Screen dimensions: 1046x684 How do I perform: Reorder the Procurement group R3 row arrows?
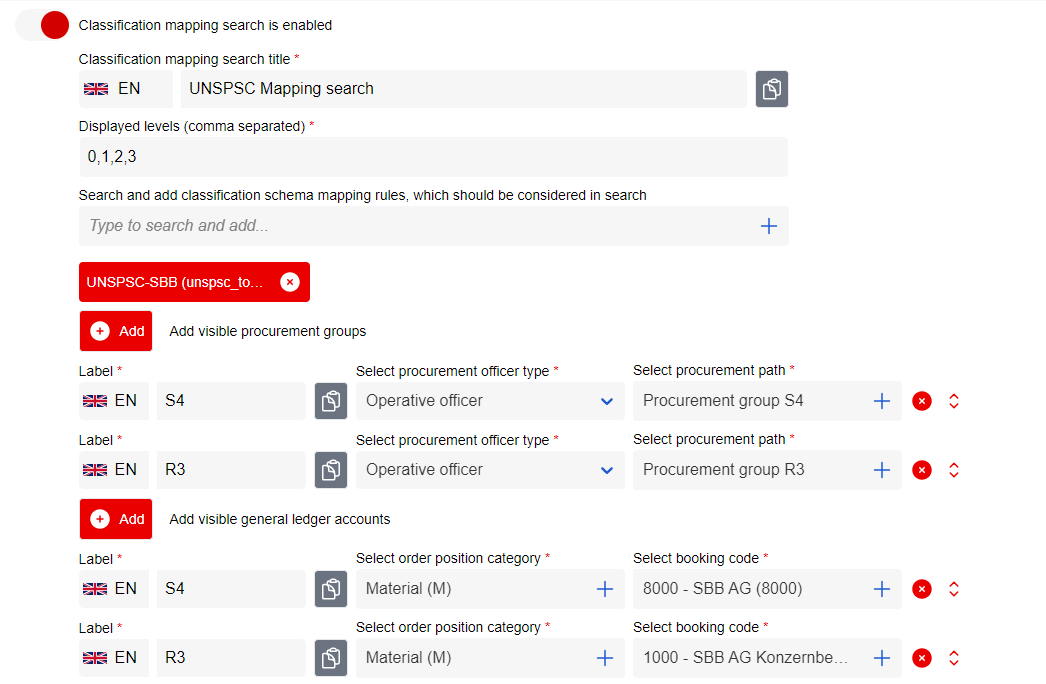pos(953,470)
